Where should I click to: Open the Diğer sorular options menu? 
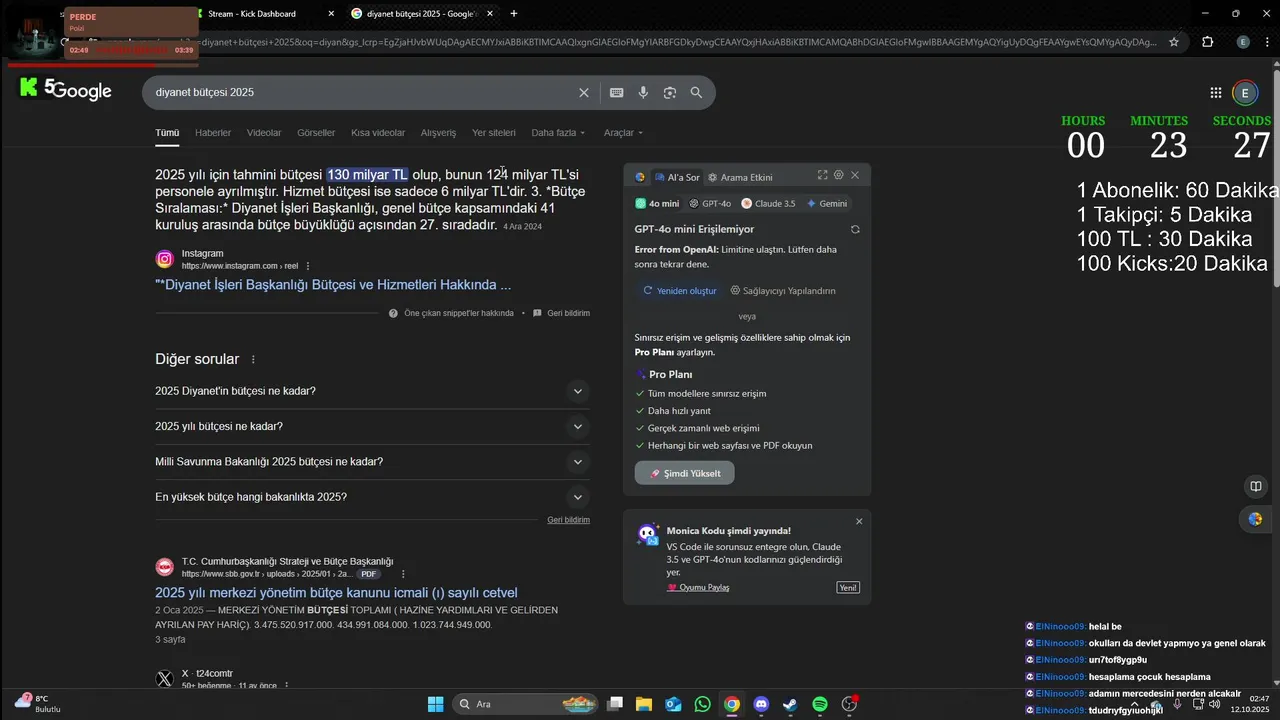pyautogui.click(x=253, y=359)
